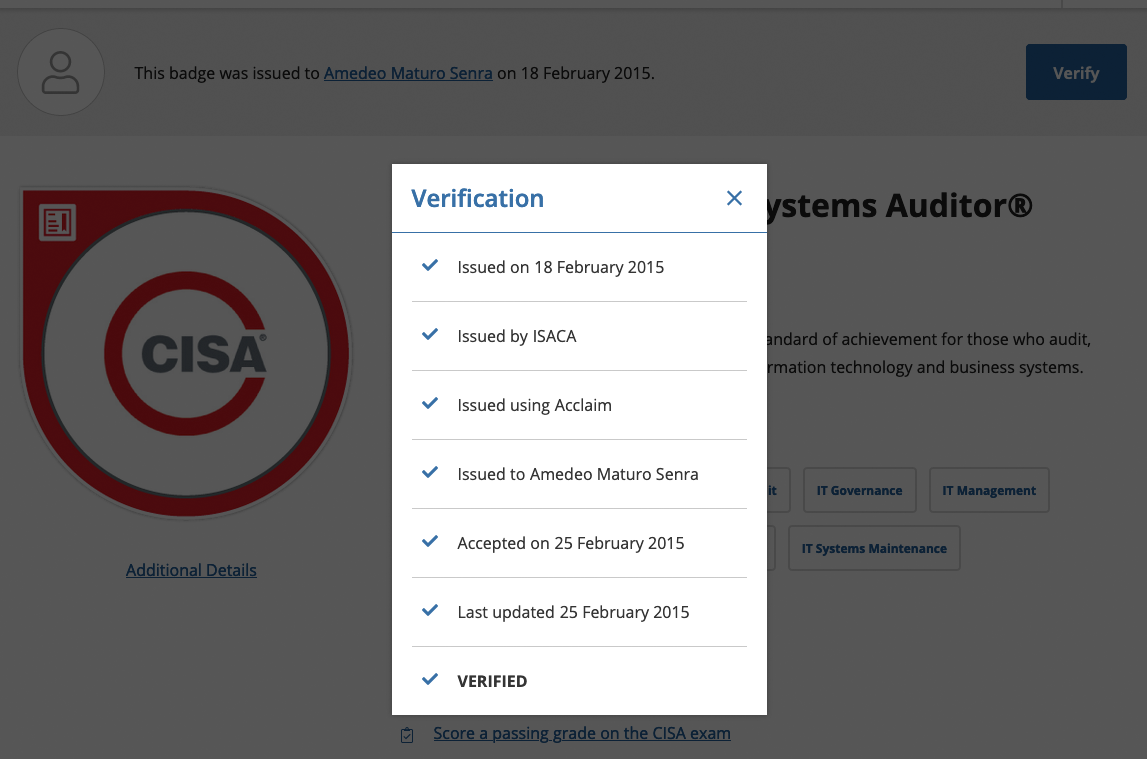Click the text 'Issued by ISACA'

(x=516, y=336)
